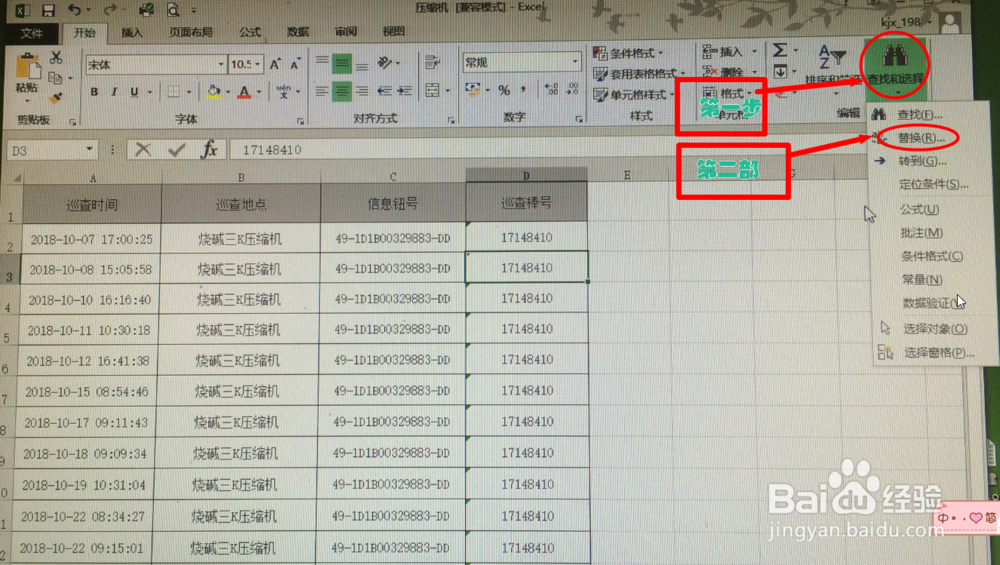Open the 常规 number format dropdown

[575, 62]
